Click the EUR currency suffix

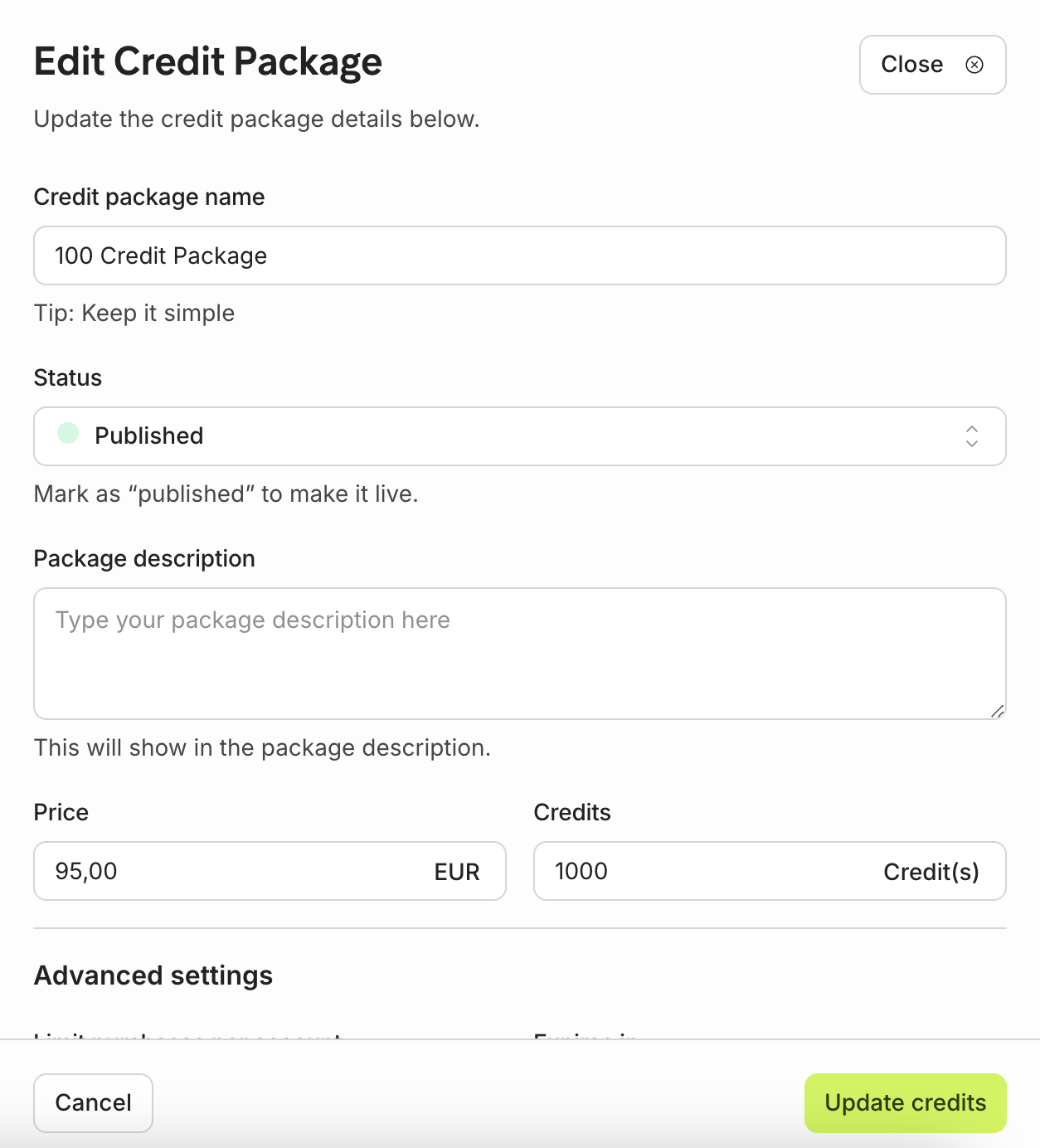pos(457,872)
